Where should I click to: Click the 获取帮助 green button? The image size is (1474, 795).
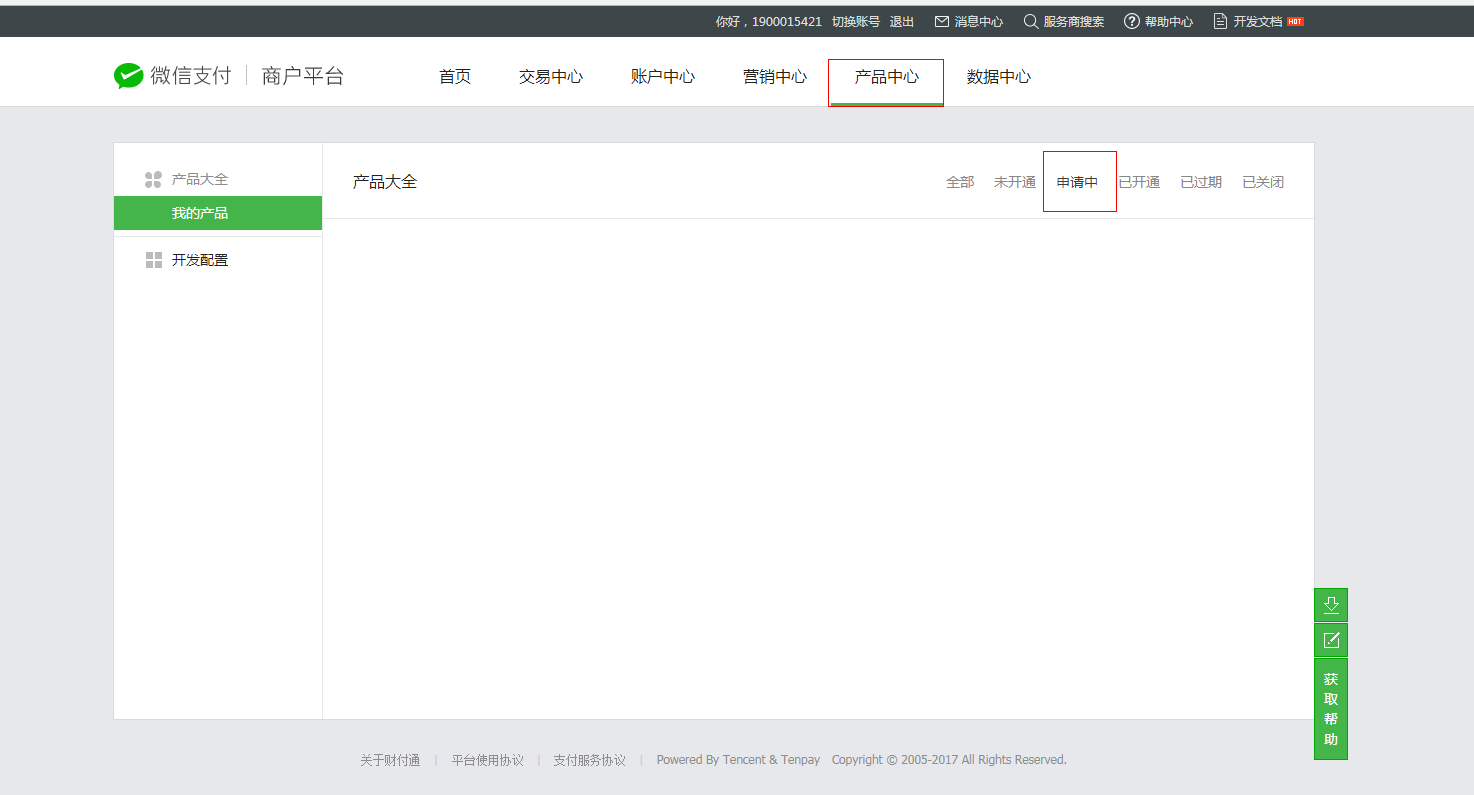(1331, 709)
